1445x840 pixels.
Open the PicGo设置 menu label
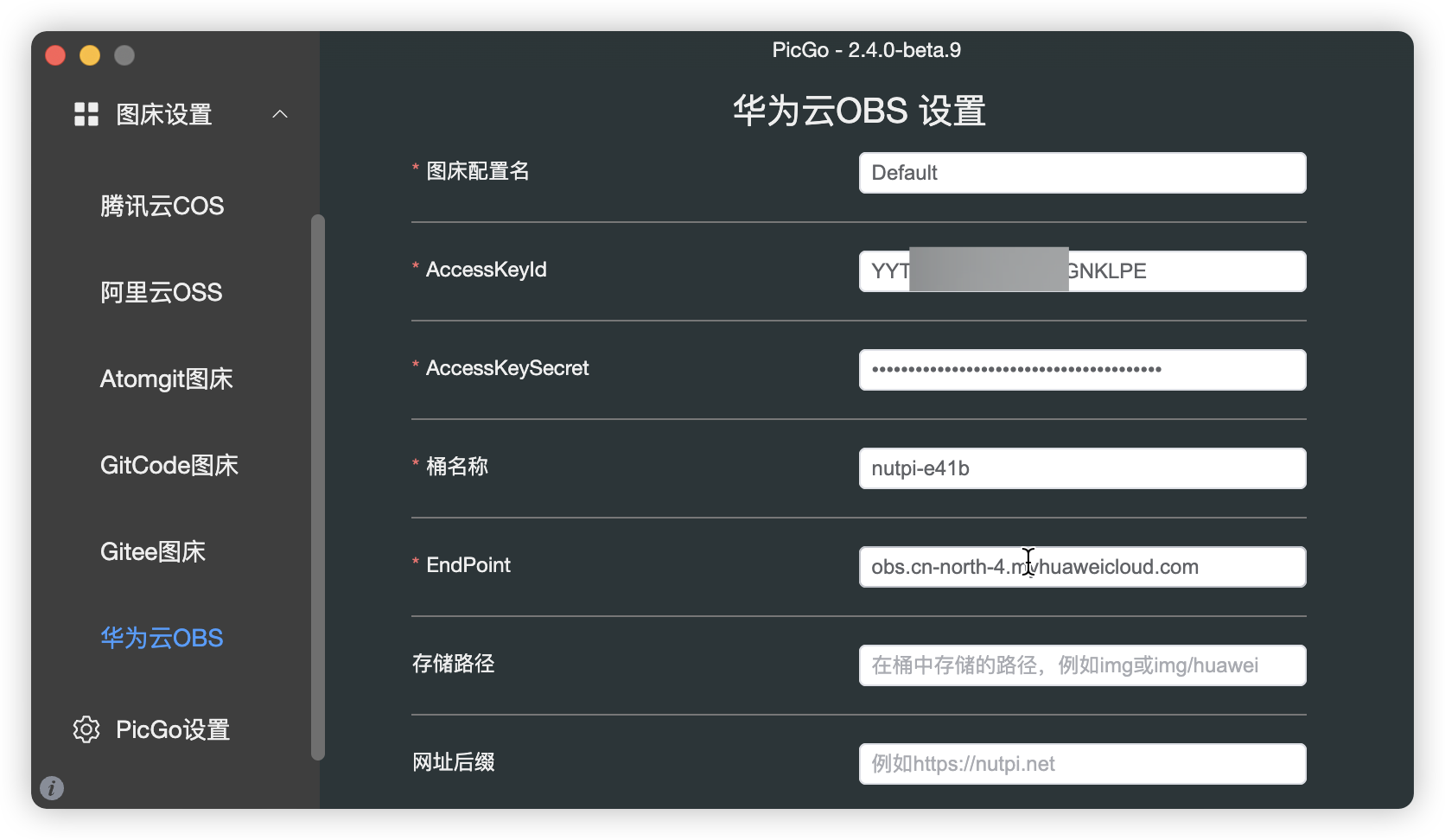pos(173,729)
